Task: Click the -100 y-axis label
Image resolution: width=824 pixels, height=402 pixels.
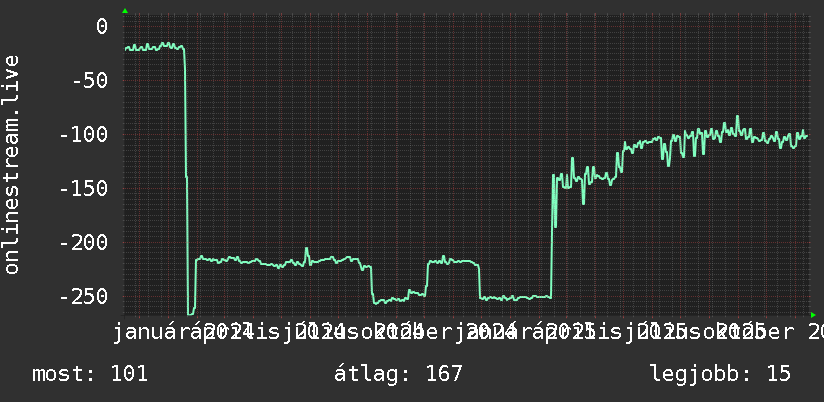Action: [84, 135]
